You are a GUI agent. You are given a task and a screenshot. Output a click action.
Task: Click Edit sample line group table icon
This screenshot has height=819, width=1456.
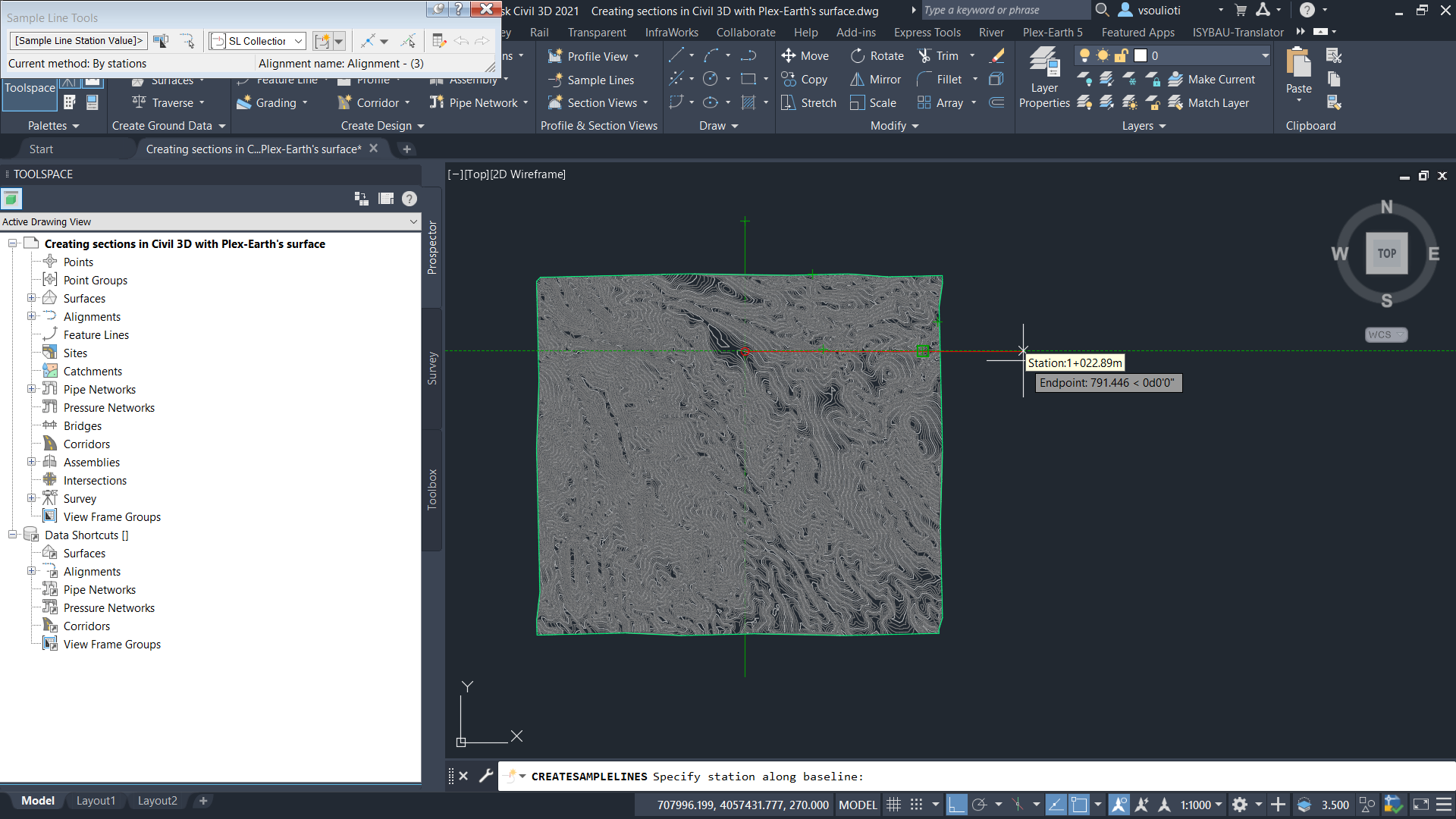[439, 41]
